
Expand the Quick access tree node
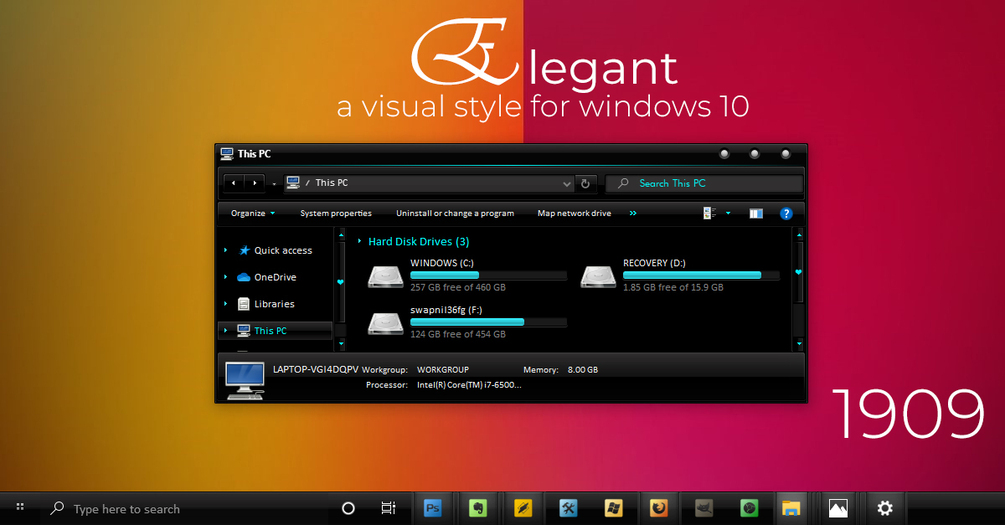(x=226, y=250)
